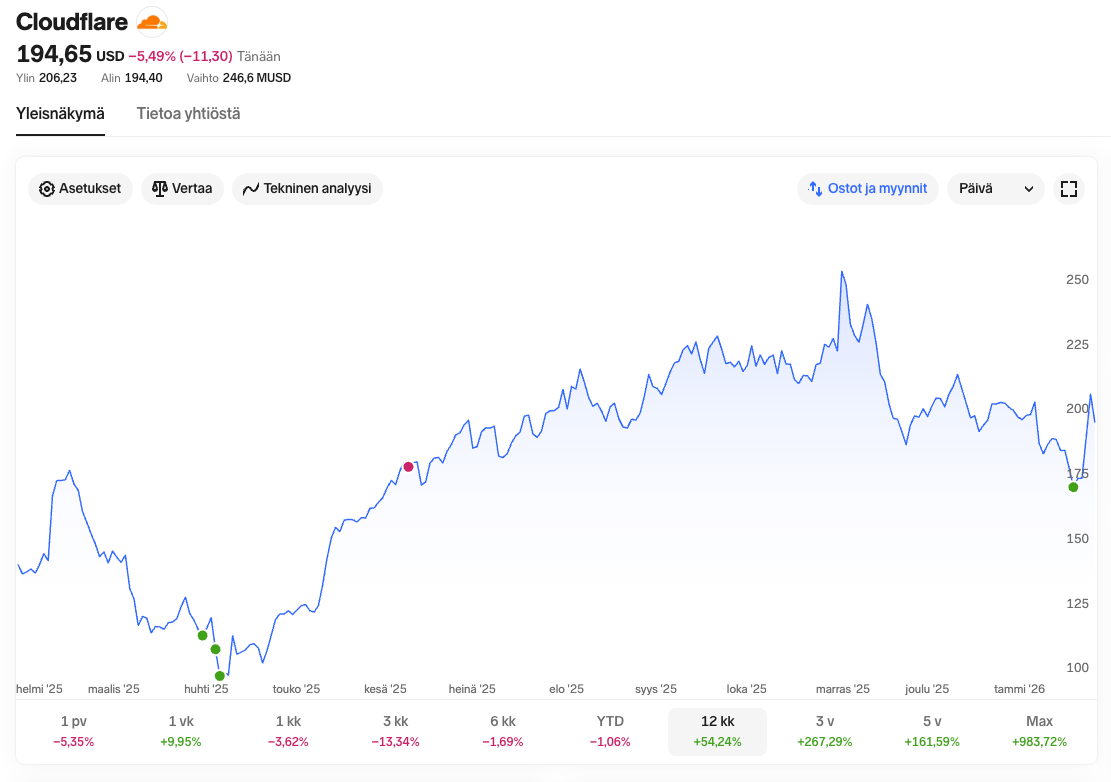Click the Cloudflare heading
This screenshot has height=782, width=1111.
point(72,22)
